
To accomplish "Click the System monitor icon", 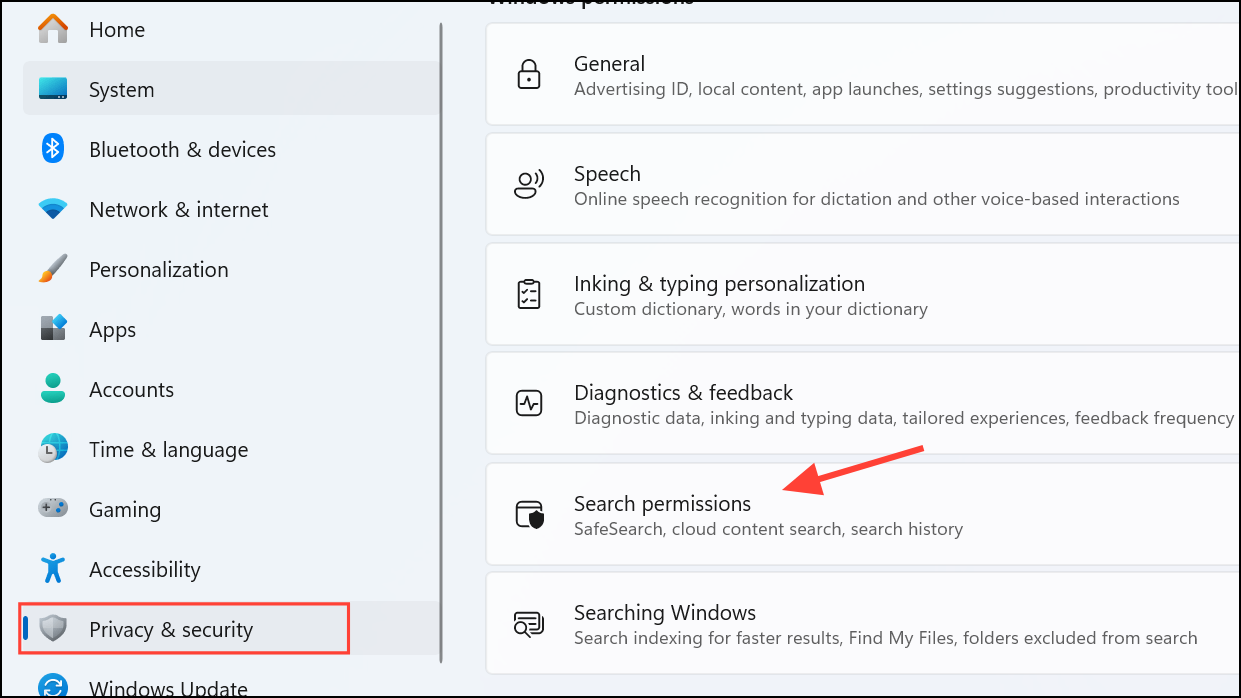I will (x=53, y=89).
